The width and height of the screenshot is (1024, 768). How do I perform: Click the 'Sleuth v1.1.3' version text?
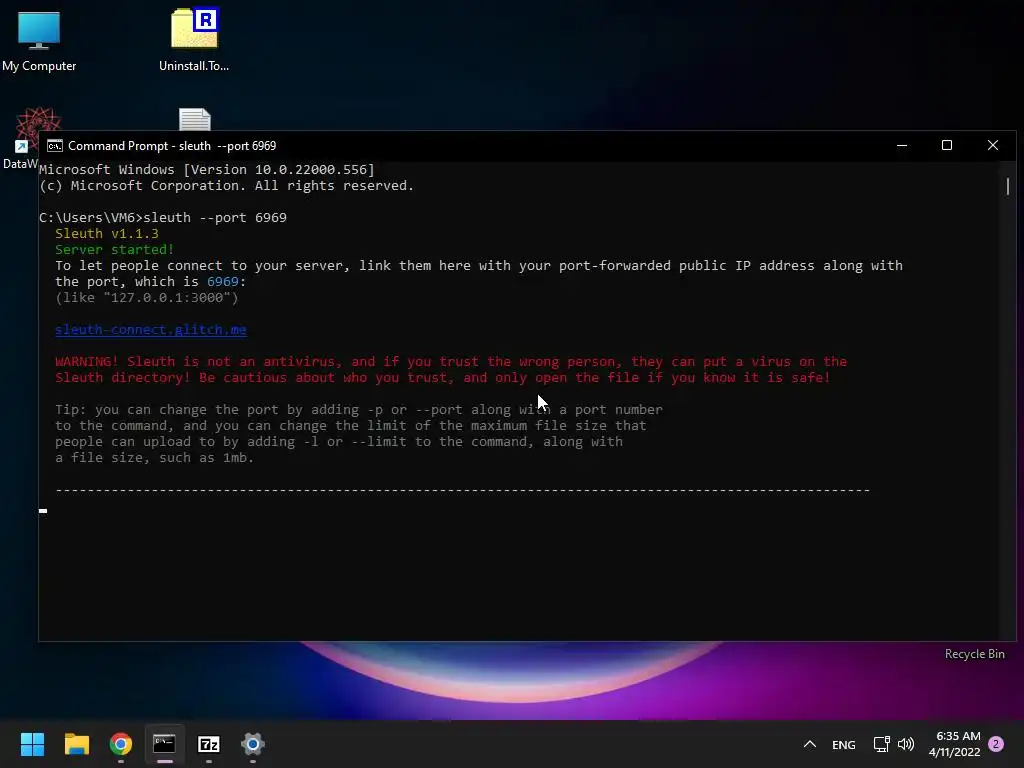pos(106,233)
